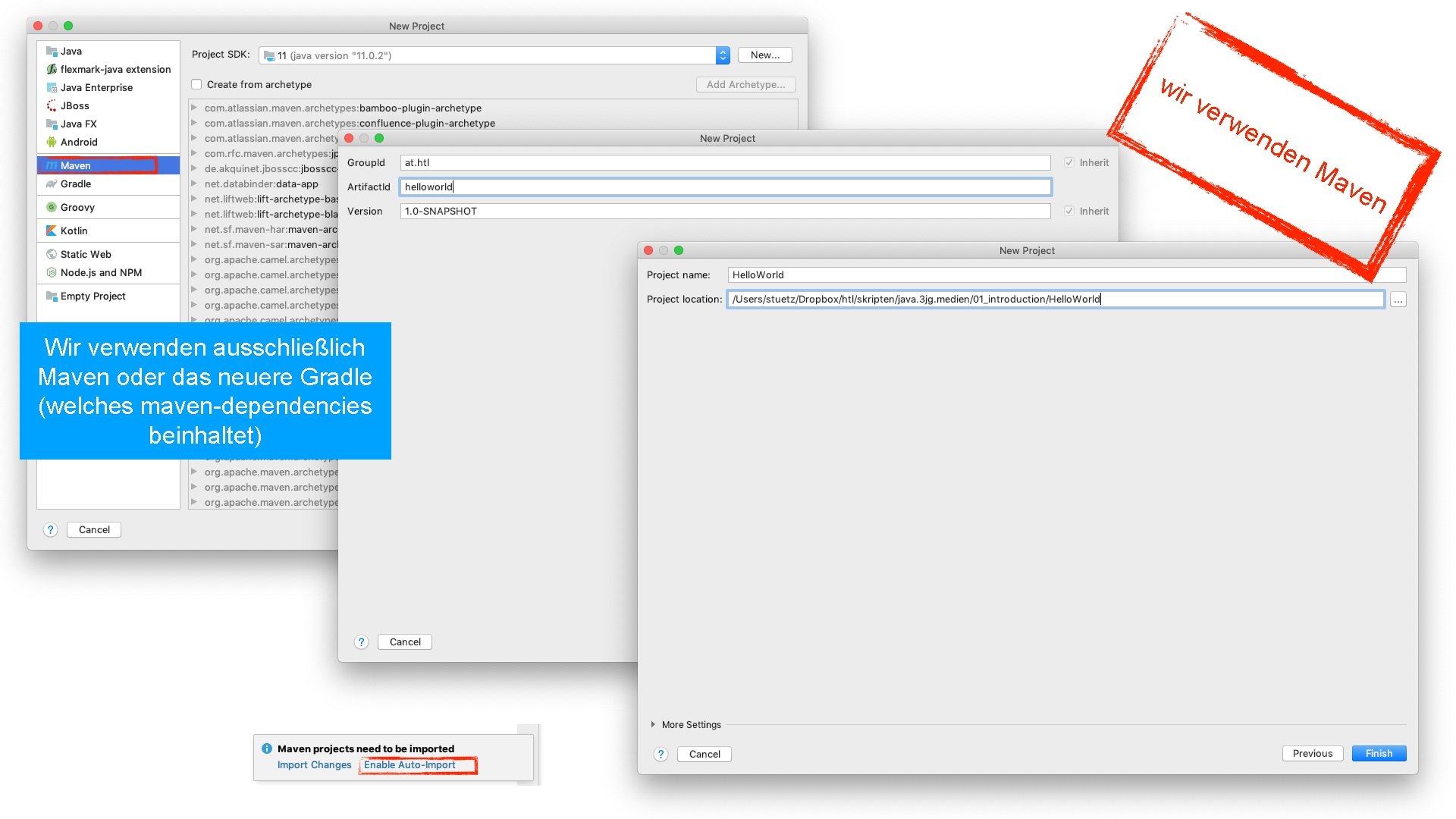The height and width of the screenshot is (819, 1456).
Task: Focus the GroupId input field
Action: click(x=725, y=162)
